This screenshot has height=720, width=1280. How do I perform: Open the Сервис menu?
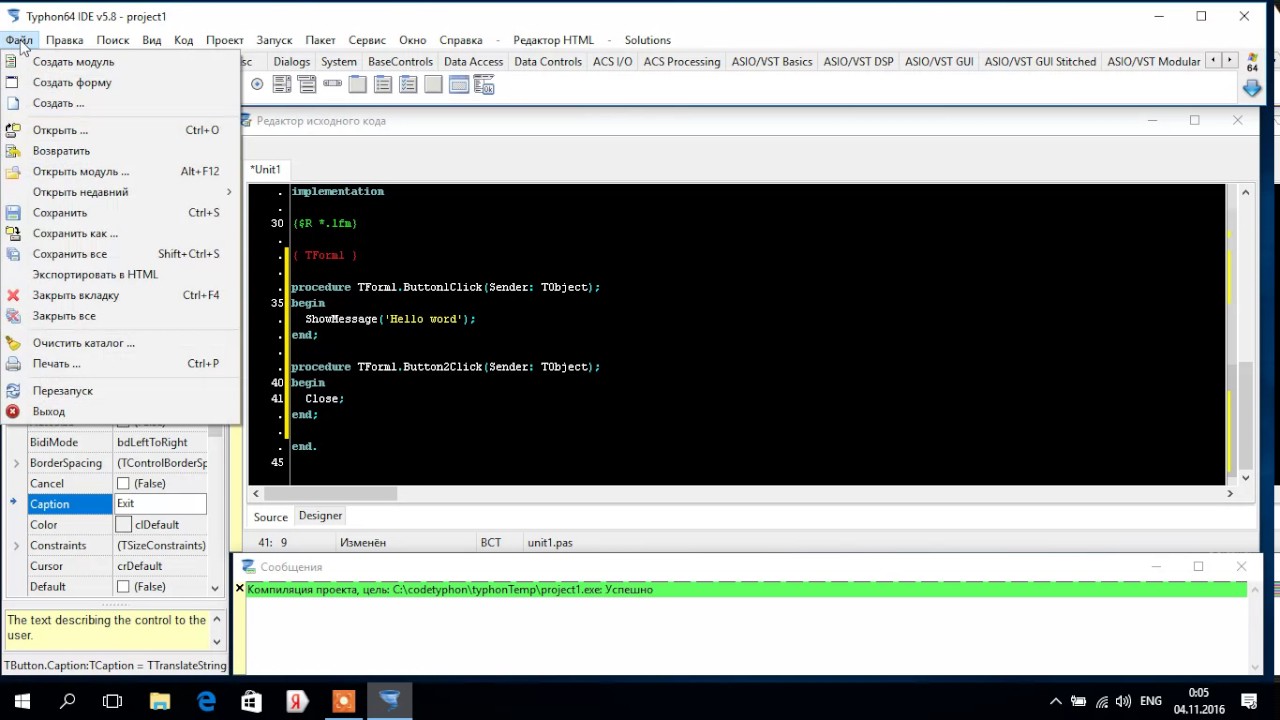367,40
